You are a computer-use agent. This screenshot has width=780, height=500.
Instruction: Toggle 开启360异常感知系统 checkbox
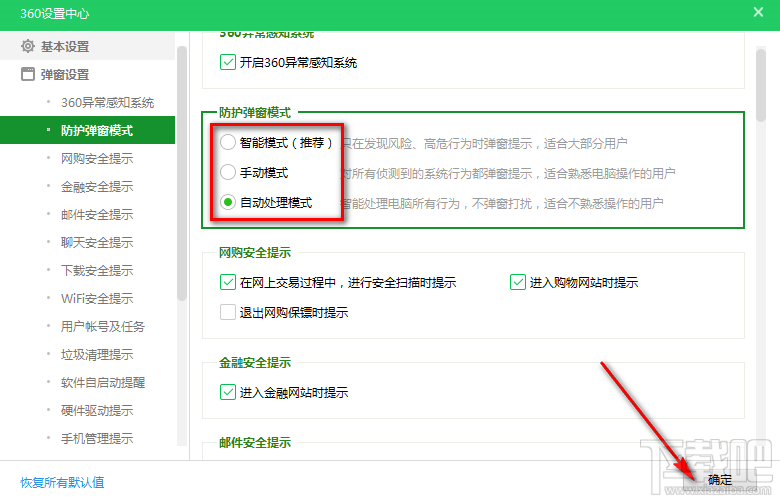(228, 62)
